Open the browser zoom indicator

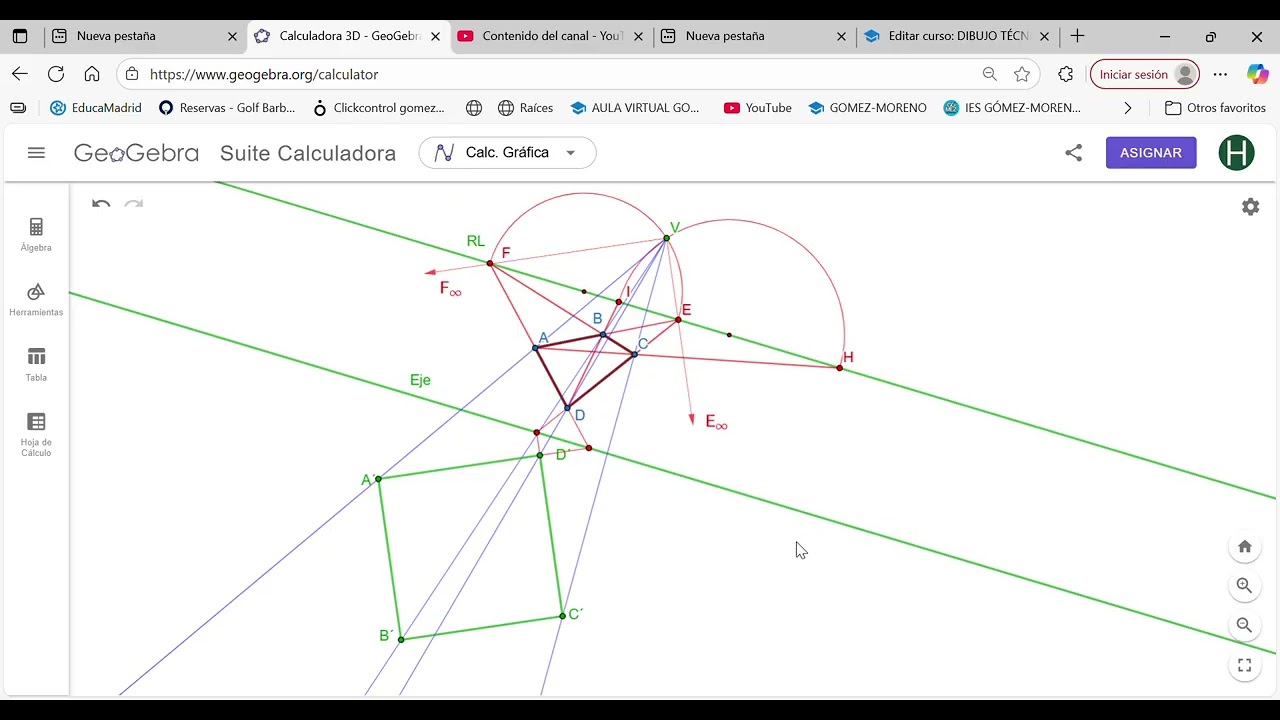click(989, 74)
